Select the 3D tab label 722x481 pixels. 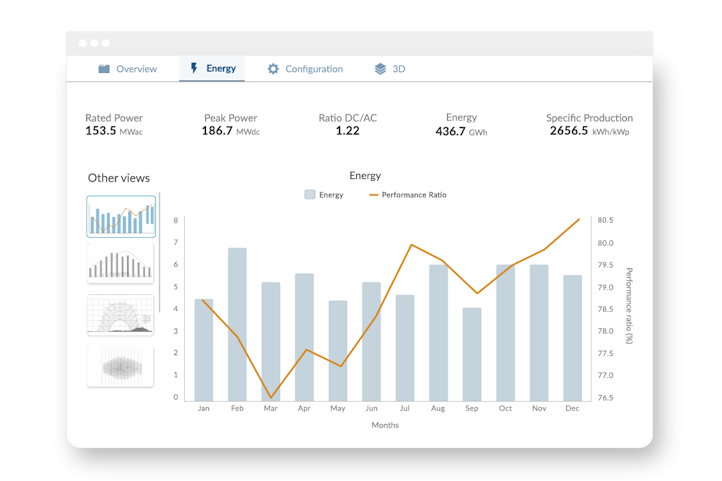tap(399, 69)
